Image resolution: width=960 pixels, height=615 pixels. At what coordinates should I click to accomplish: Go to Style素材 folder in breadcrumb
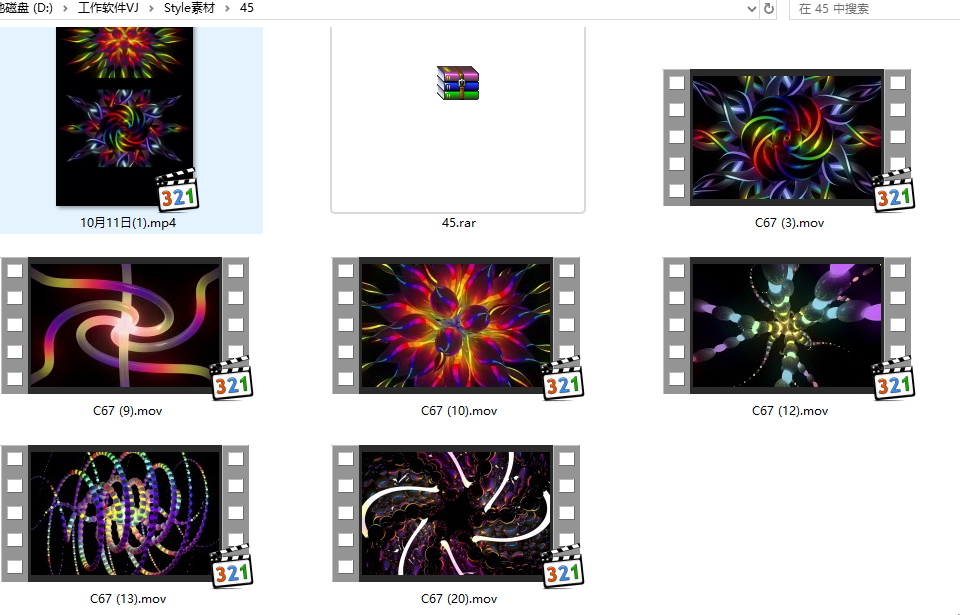[x=189, y=8]
